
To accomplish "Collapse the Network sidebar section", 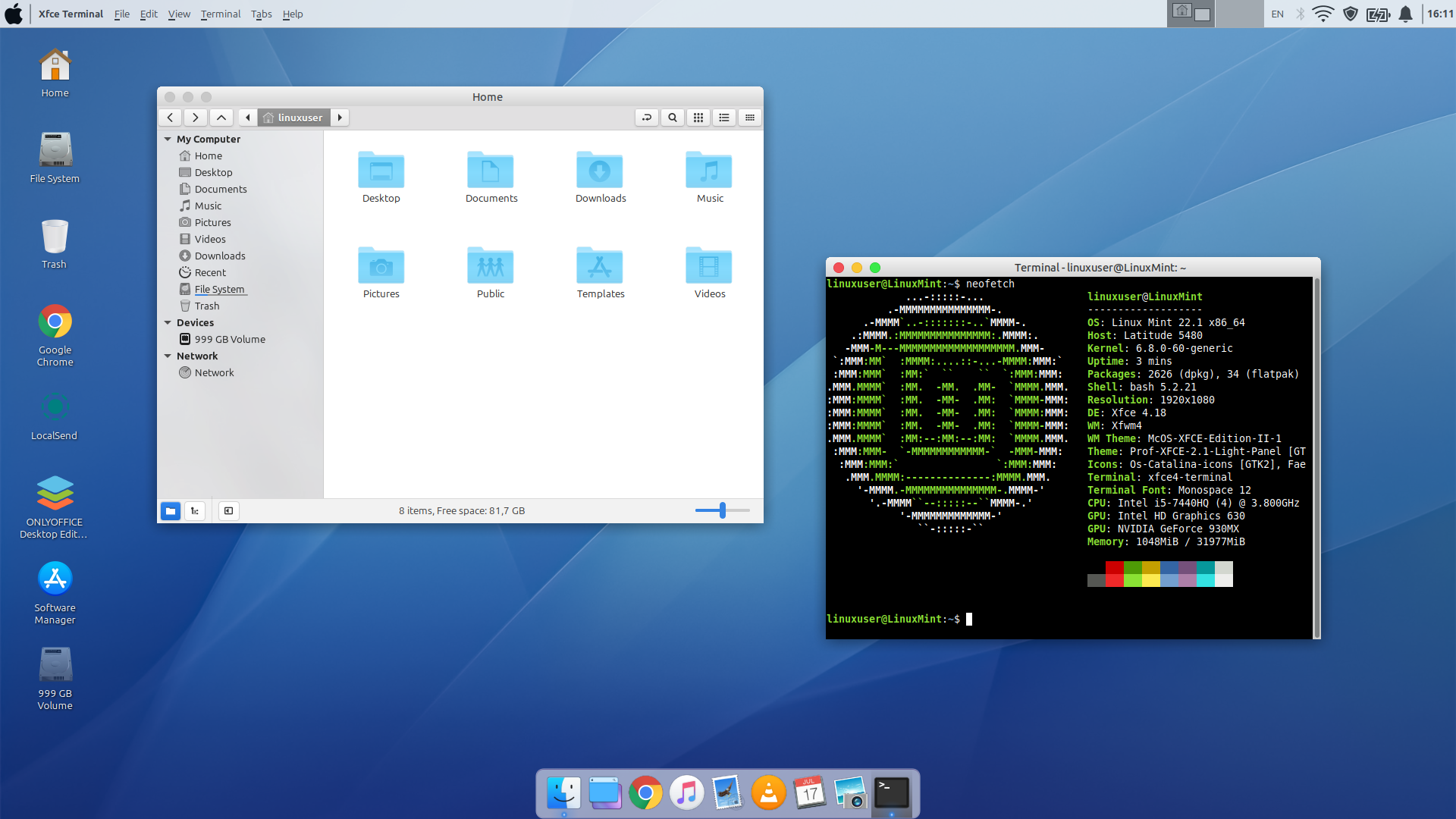I will pyautogui.click(x=168, y=356).
